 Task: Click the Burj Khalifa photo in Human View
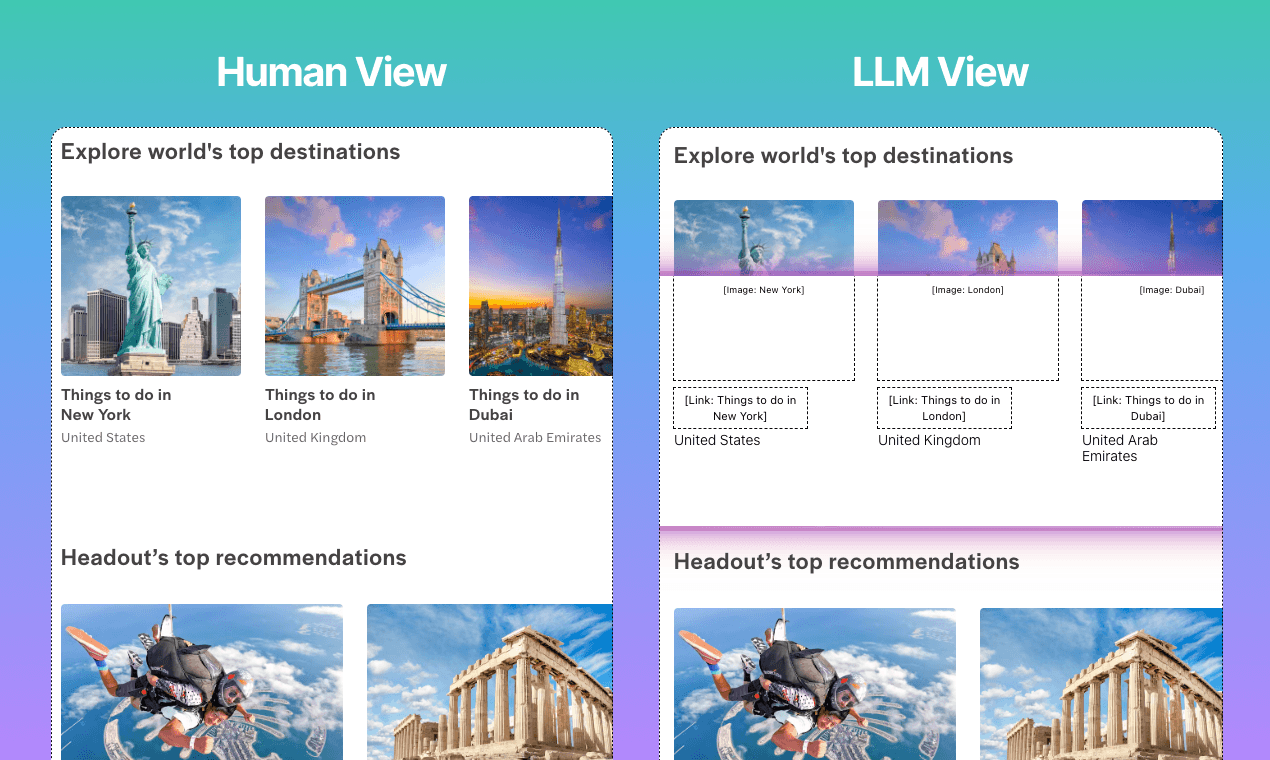[x=540, y=285]
